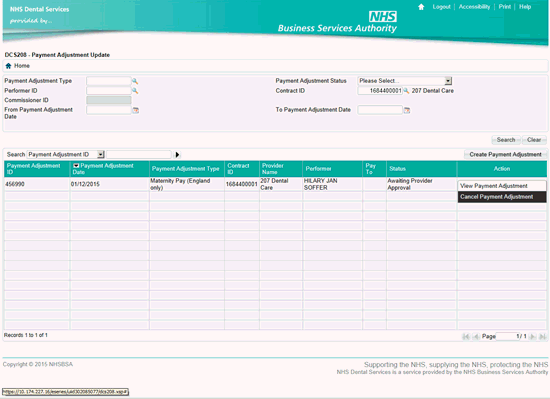Choose View Payment Adjustment from action menu
Image resolution: width=550 pixels, height=399 pixels.
(x=502, y=186)
